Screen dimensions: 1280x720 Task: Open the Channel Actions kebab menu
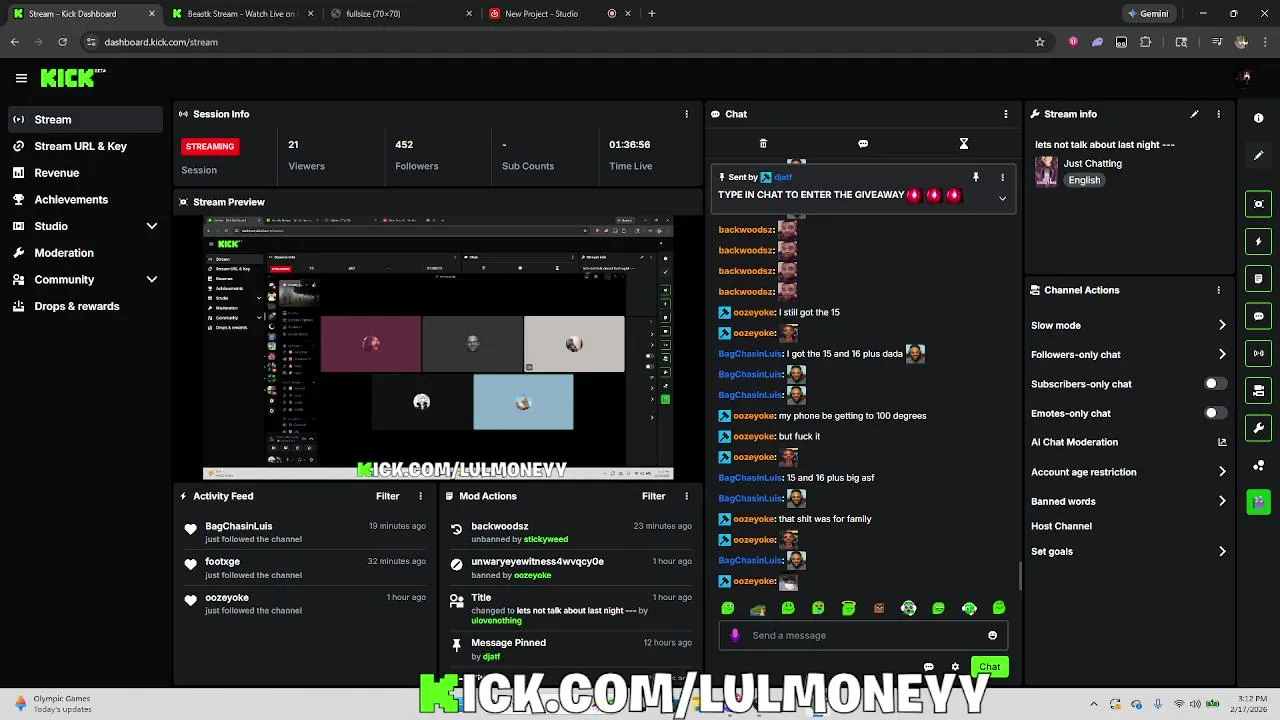1218,290
